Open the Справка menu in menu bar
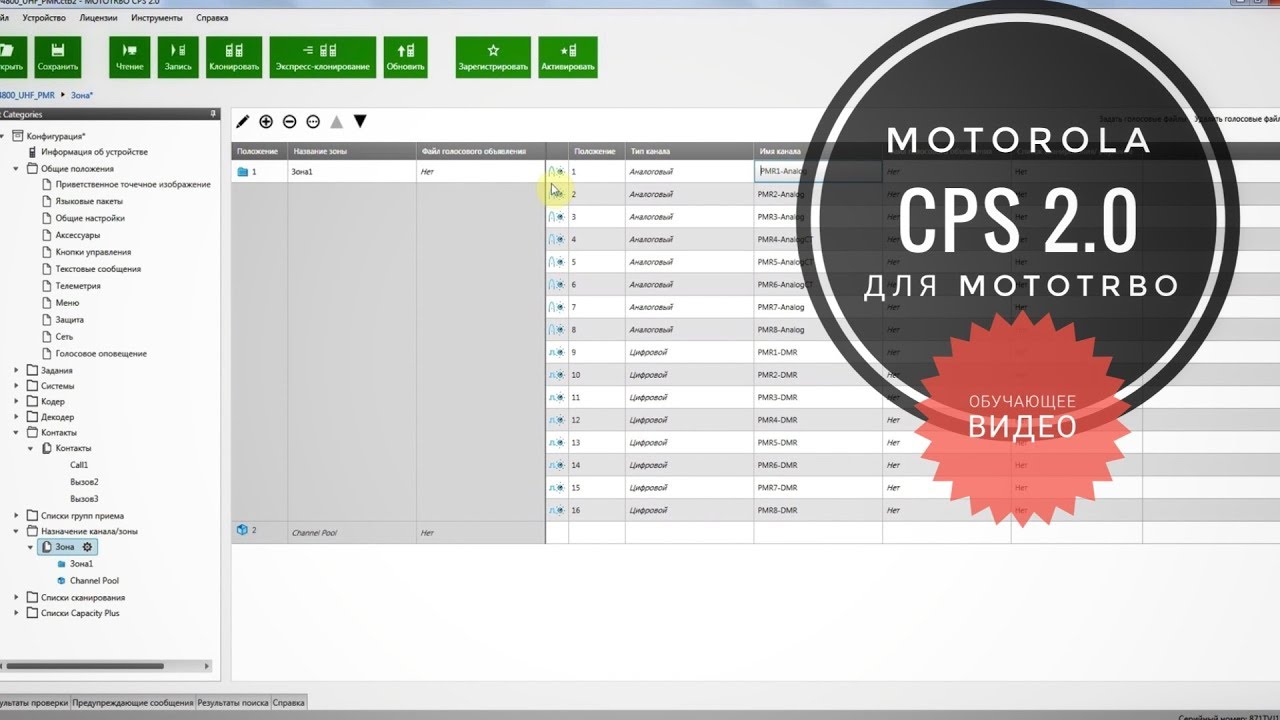Screen dimensions: 1280x720 [212, 18]
